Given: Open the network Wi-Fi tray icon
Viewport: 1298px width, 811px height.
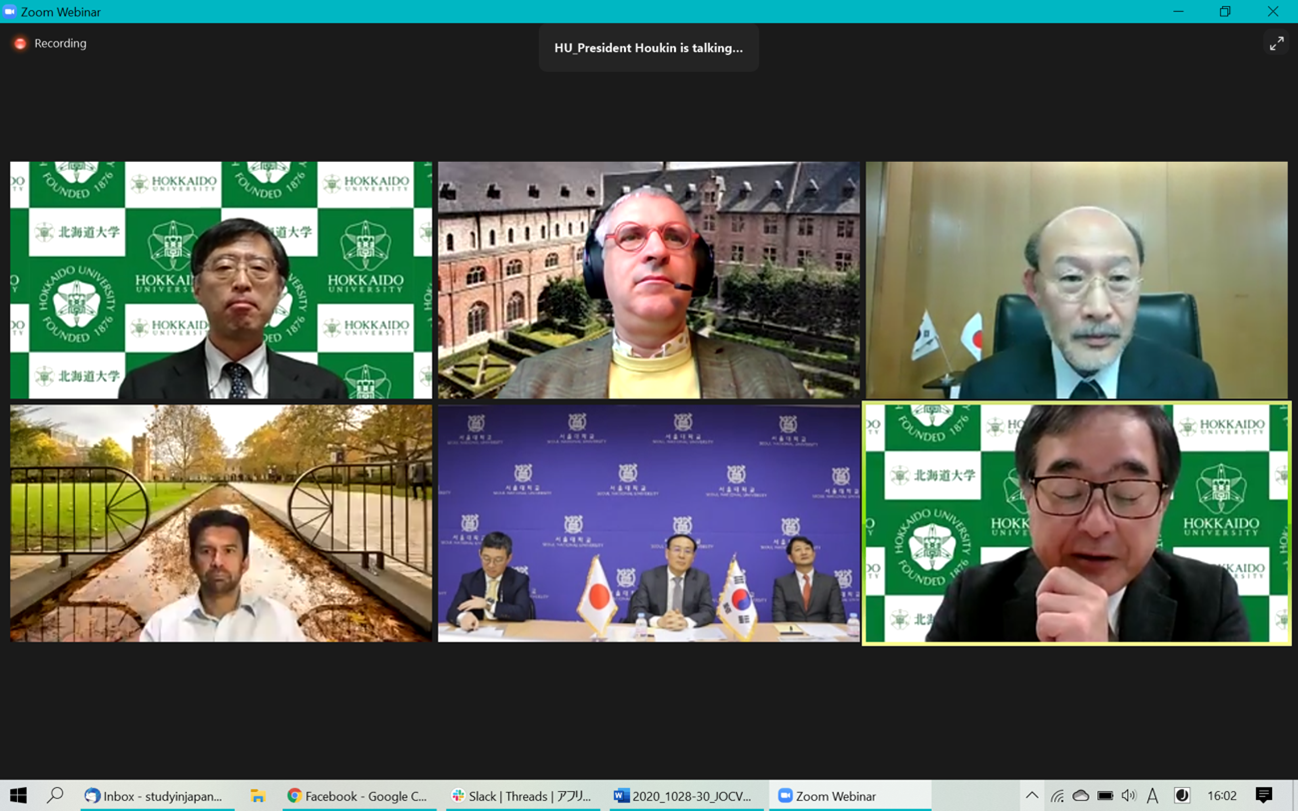Looking at the screenshot, I should 1057,796.
